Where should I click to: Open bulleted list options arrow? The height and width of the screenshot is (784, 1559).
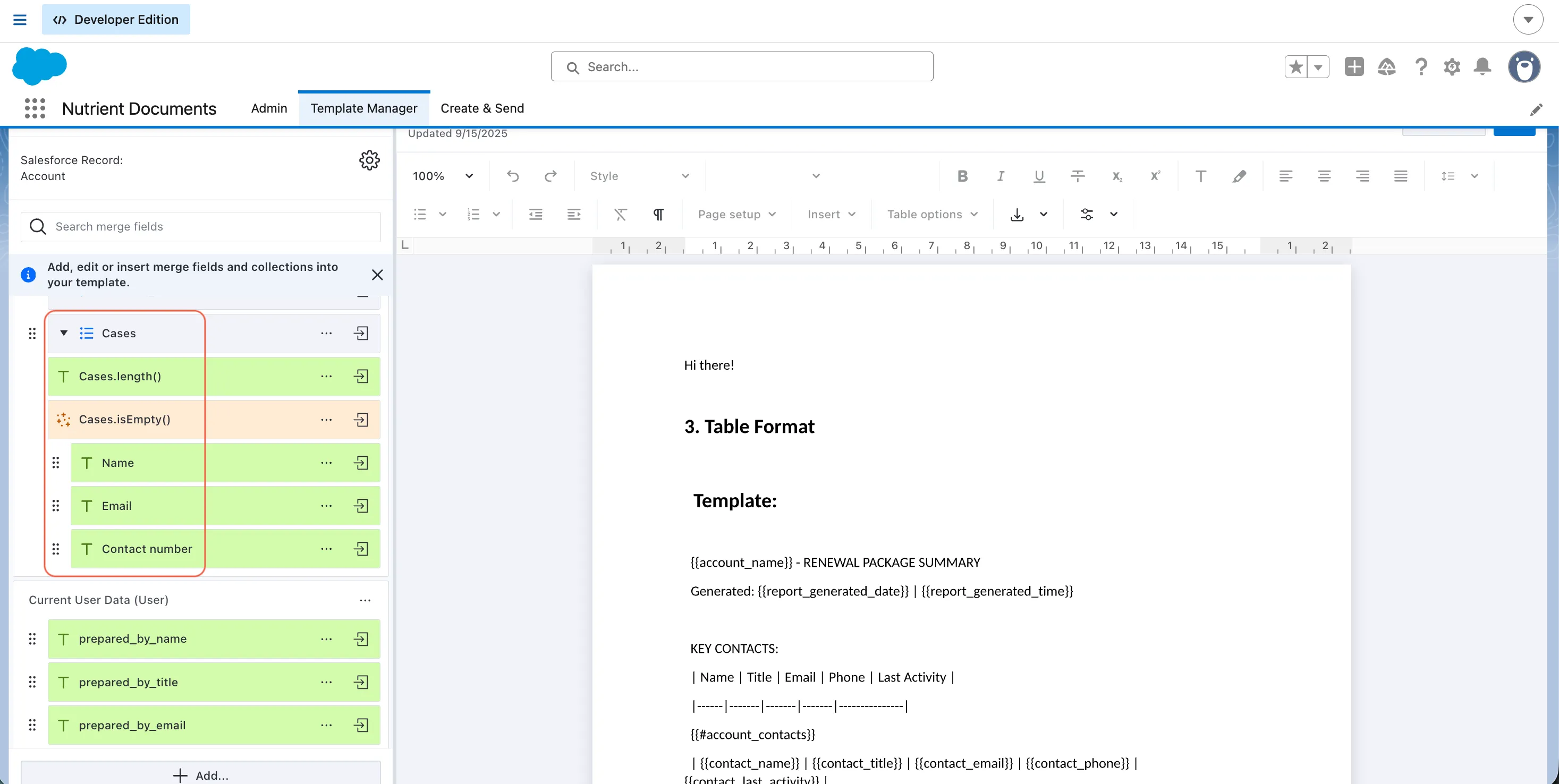pyautogui.click(x=443, y=214)
